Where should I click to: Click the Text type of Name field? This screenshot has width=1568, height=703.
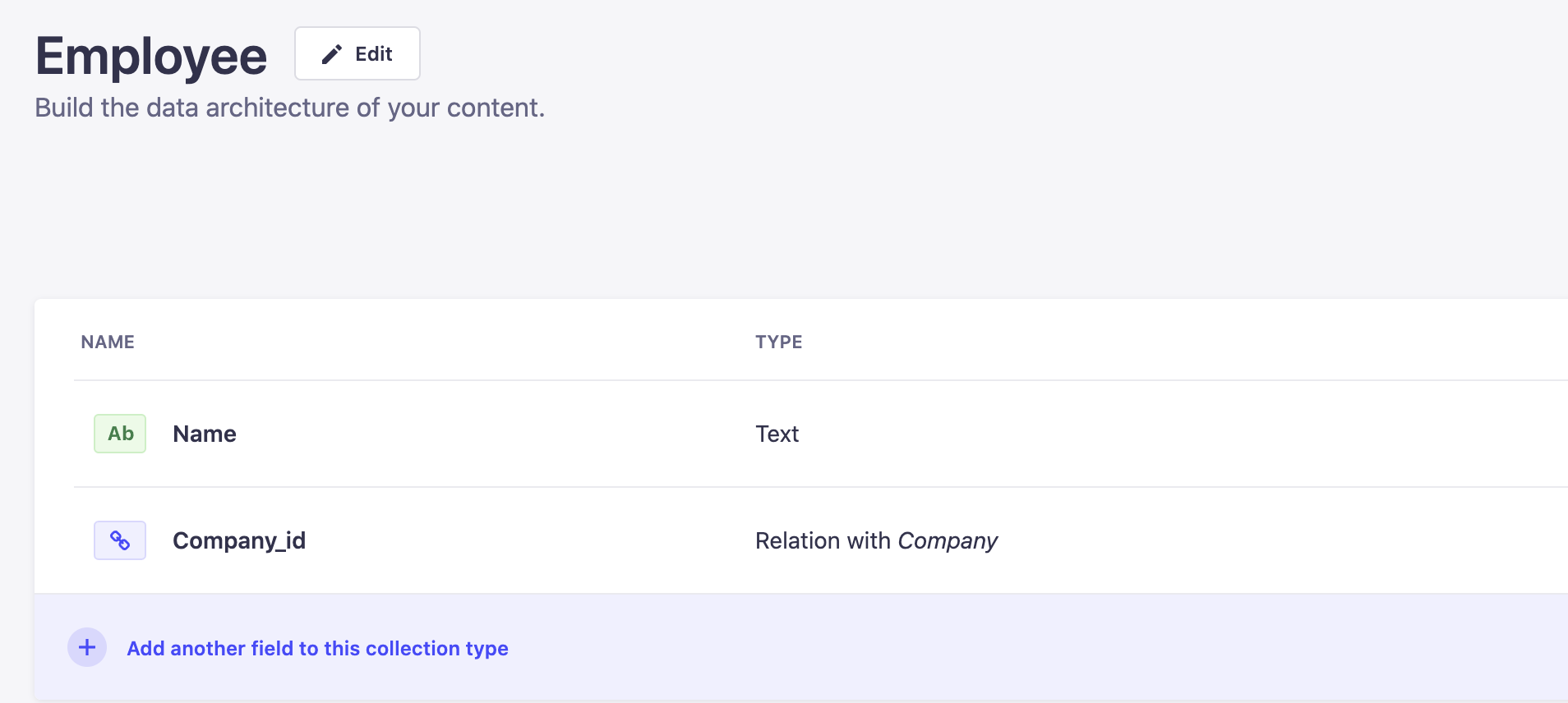point(777,434)
